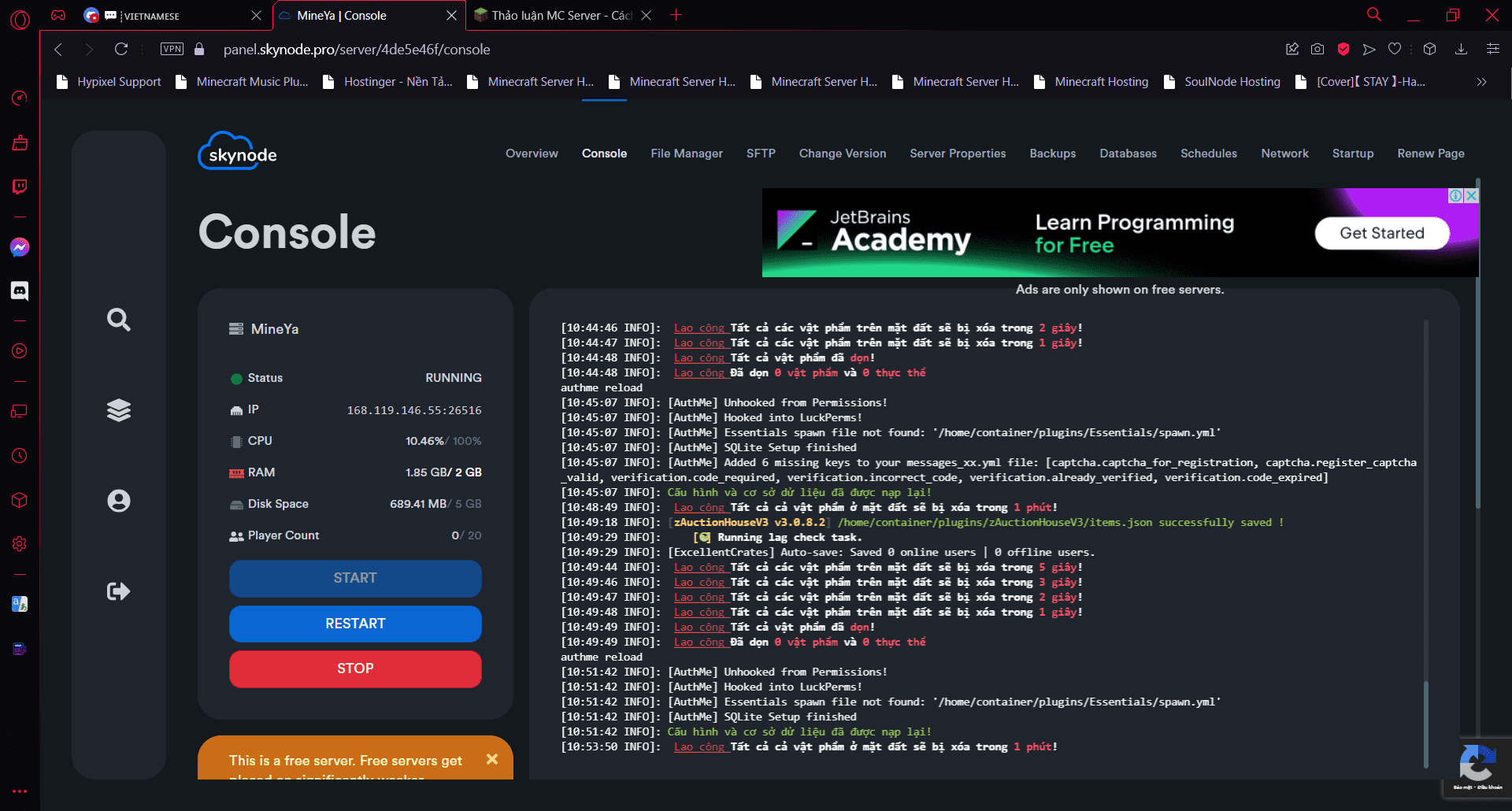
Task: Open browser Settings gear in sidebar
Action: (x=20, y=544)
